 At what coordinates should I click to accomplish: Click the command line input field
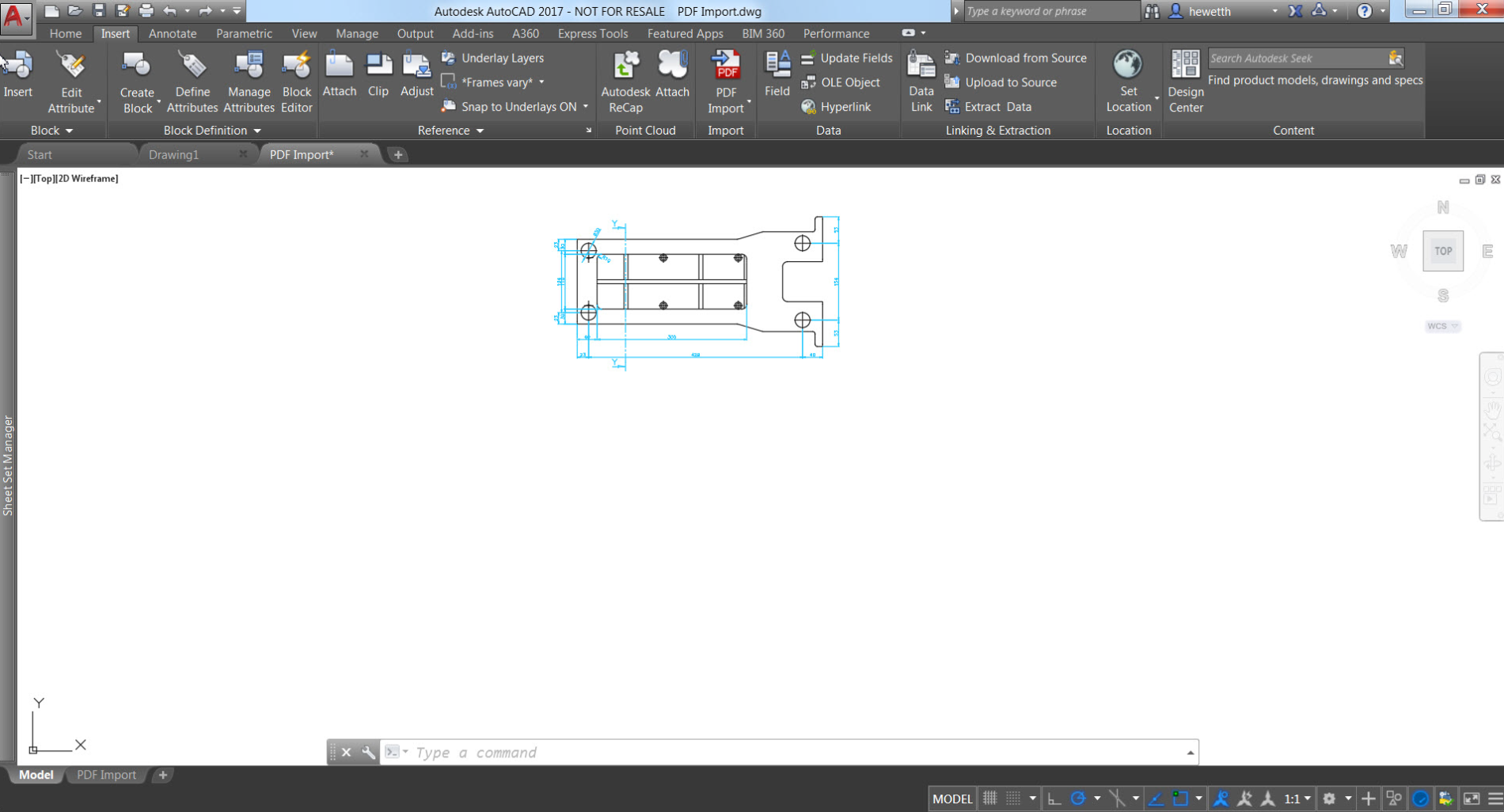point(792,753)
